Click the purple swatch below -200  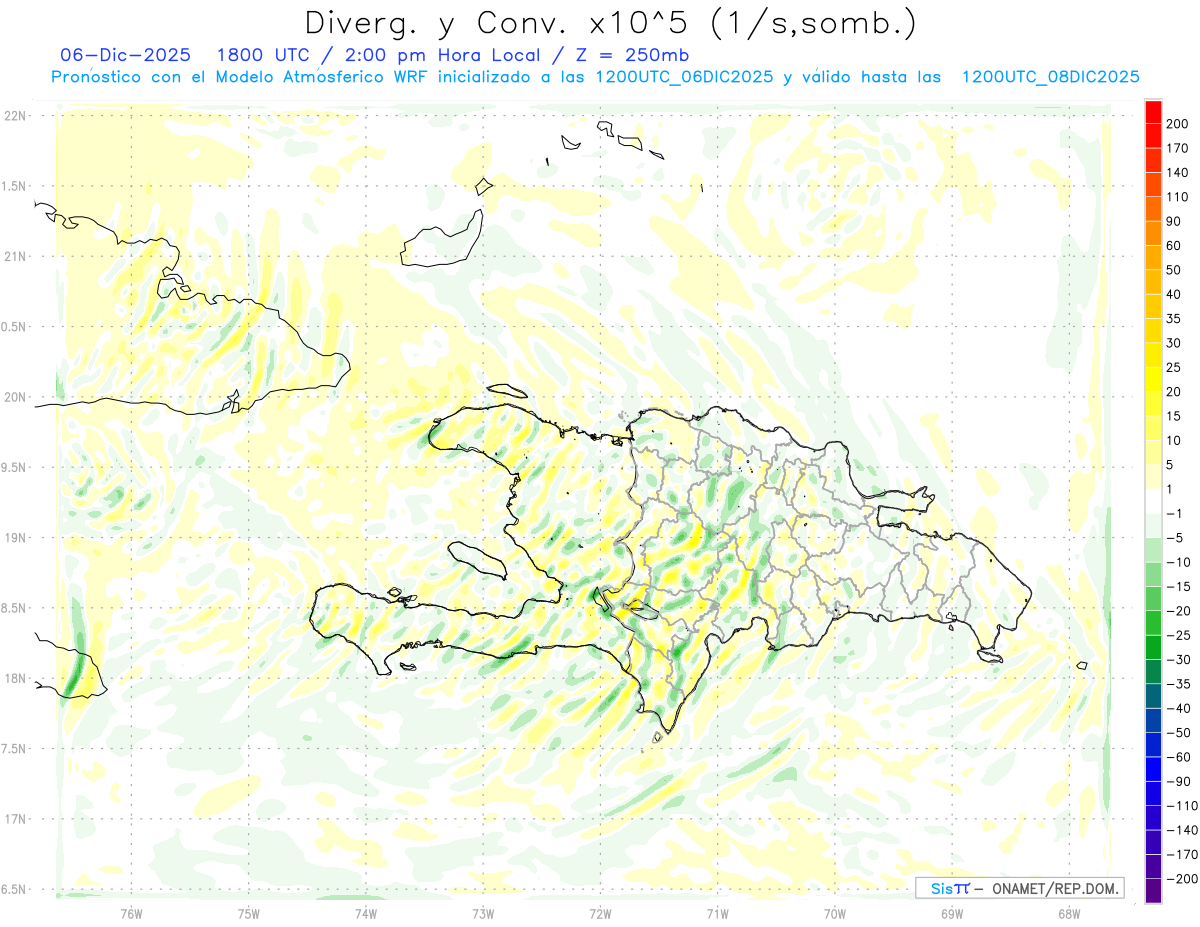click(1153, 890)
